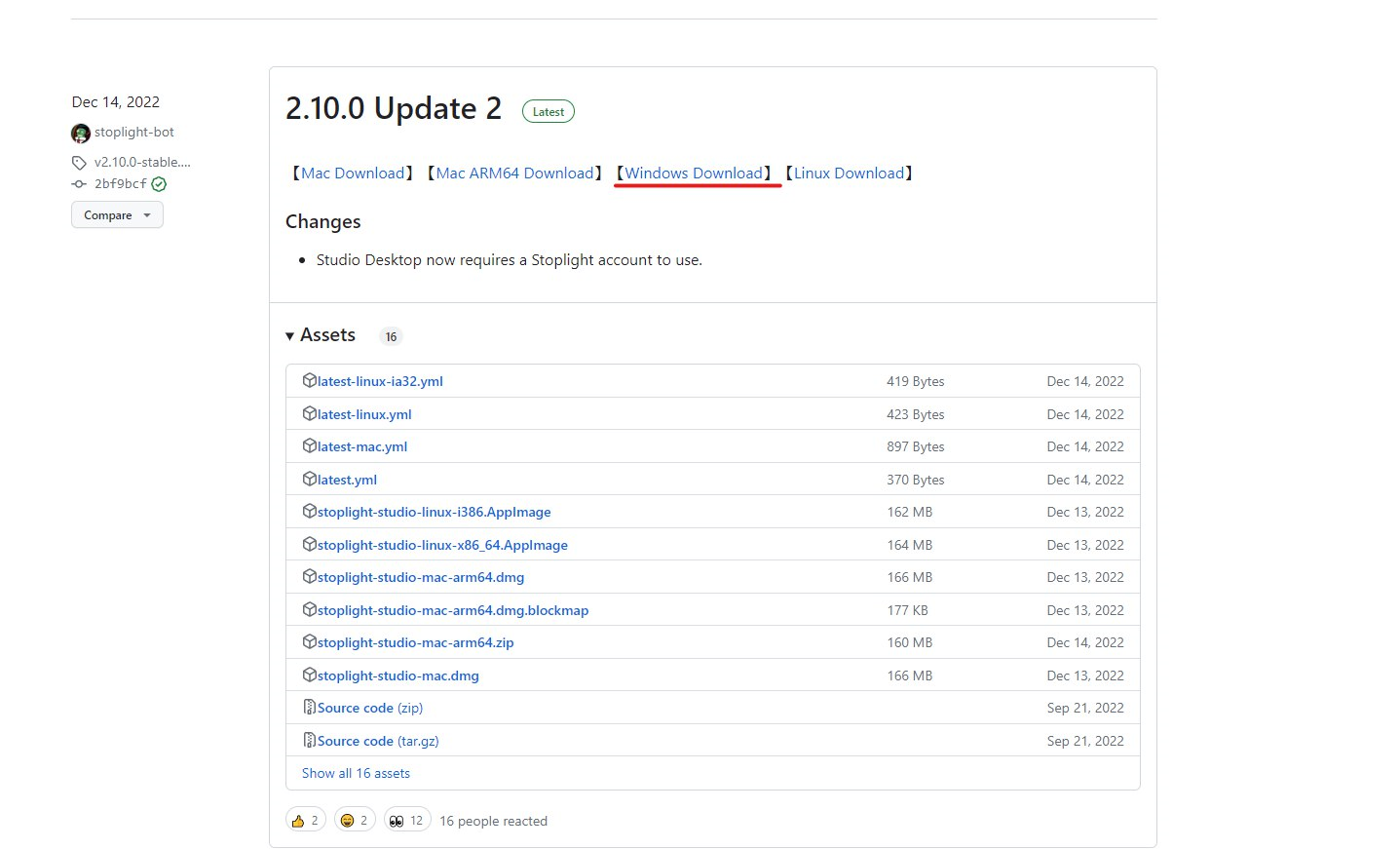This screenshot has height=849, width=1400.
Task: Click the '164 MB' size value
Action: click(910, 545)
